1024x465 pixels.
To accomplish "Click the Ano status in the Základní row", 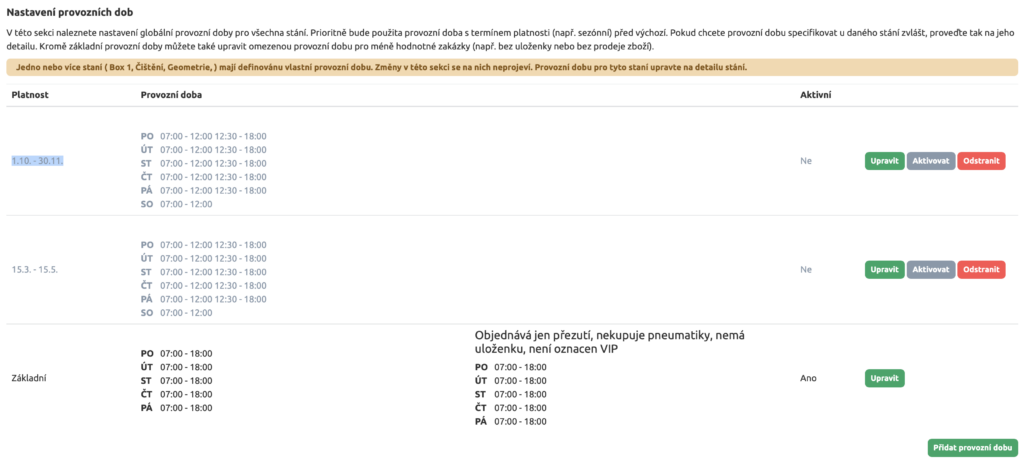I will click(x=809, y=379).
